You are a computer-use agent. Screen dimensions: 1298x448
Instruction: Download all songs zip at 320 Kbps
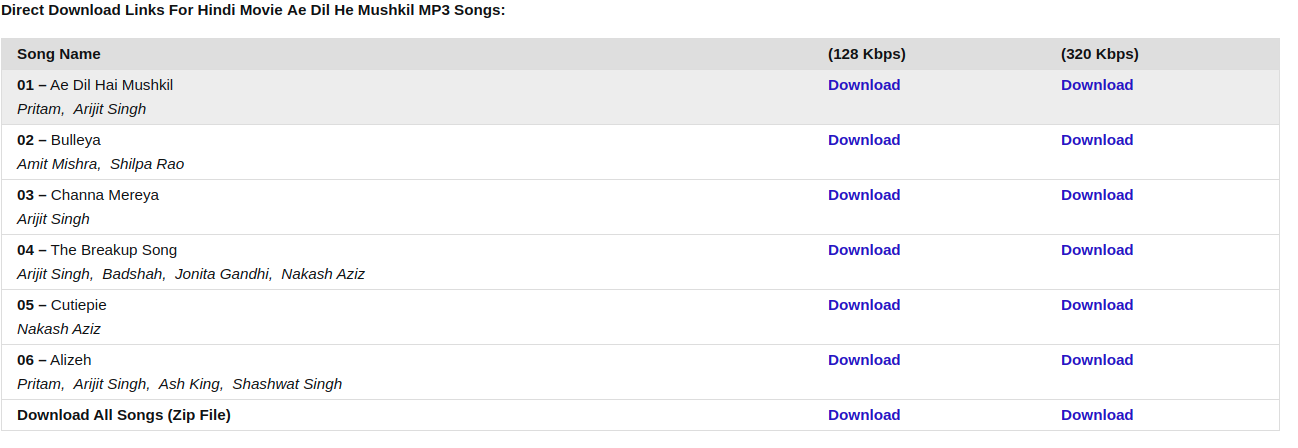(x=1097, y=415)
